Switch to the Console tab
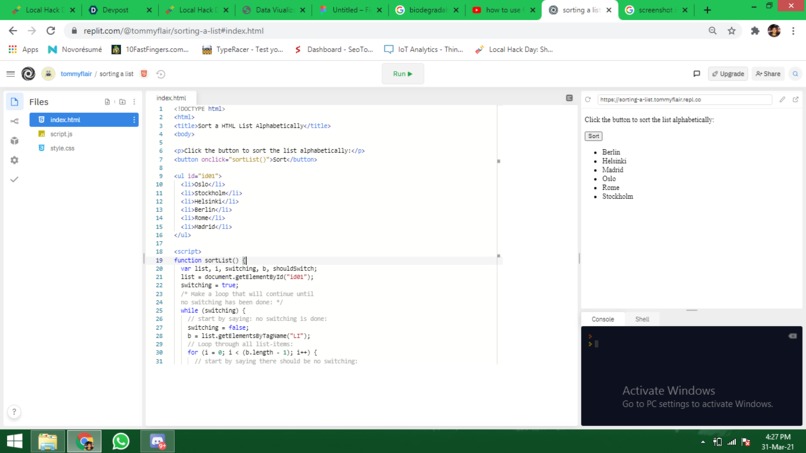806x453 pixels. 602,319
